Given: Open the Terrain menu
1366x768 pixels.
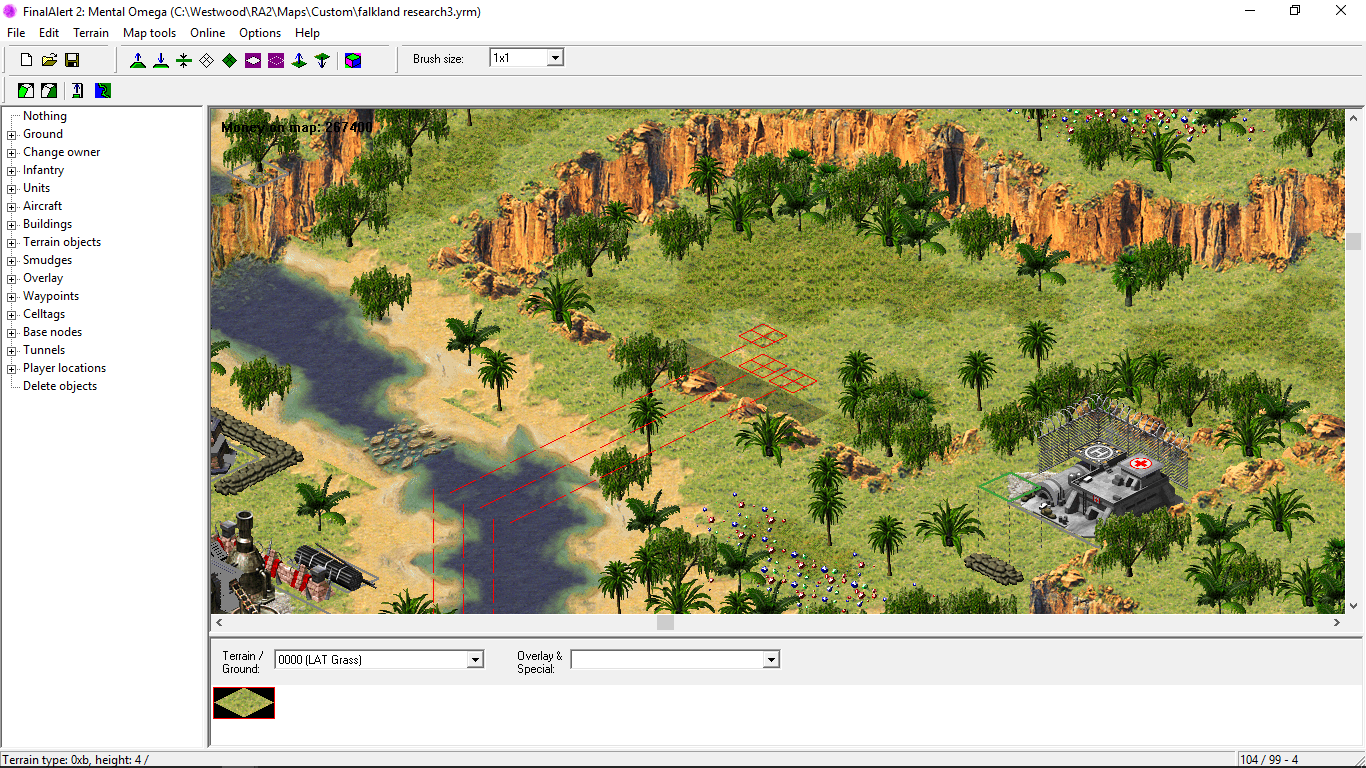Looking at the screenshot, I should [91, 33].
